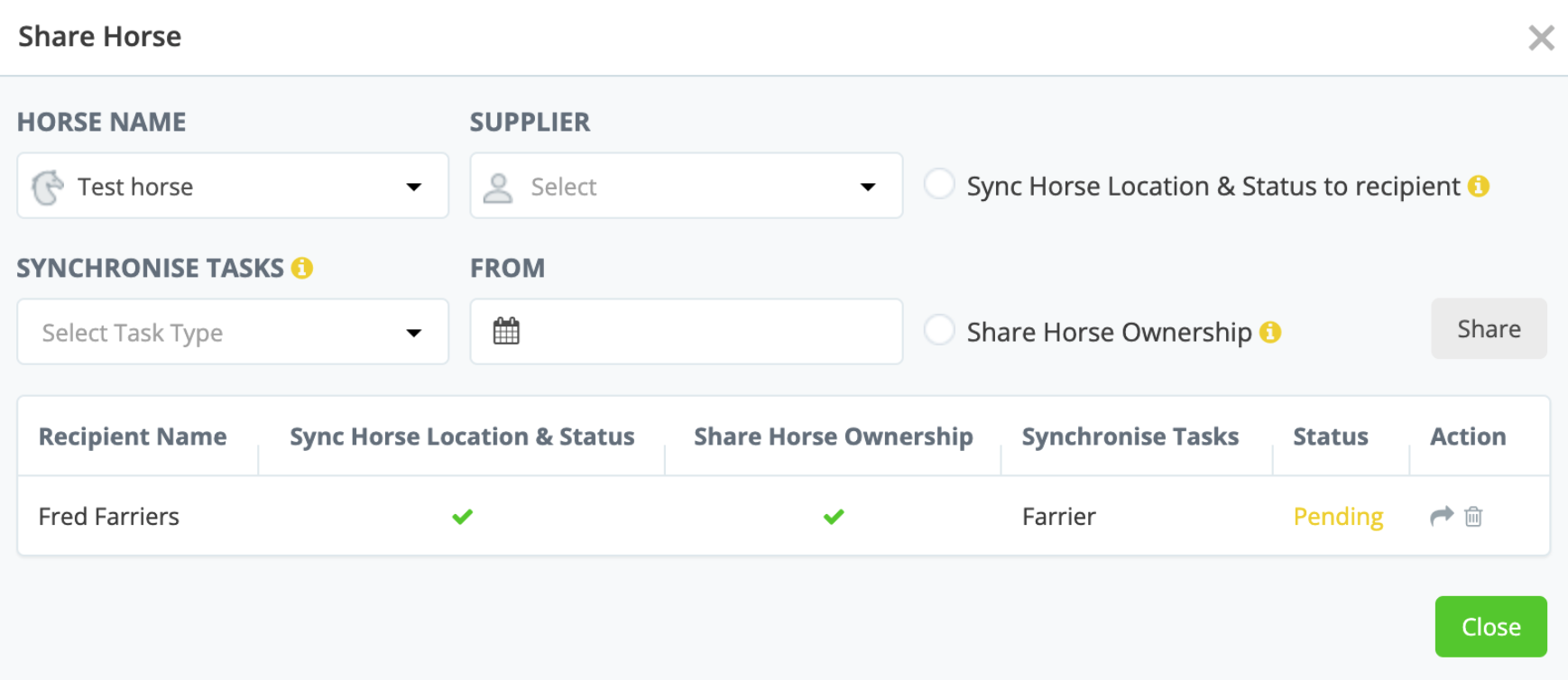Dismiss the Share Horse dialog with X
1568x680 pixels.
(1541, 38)
